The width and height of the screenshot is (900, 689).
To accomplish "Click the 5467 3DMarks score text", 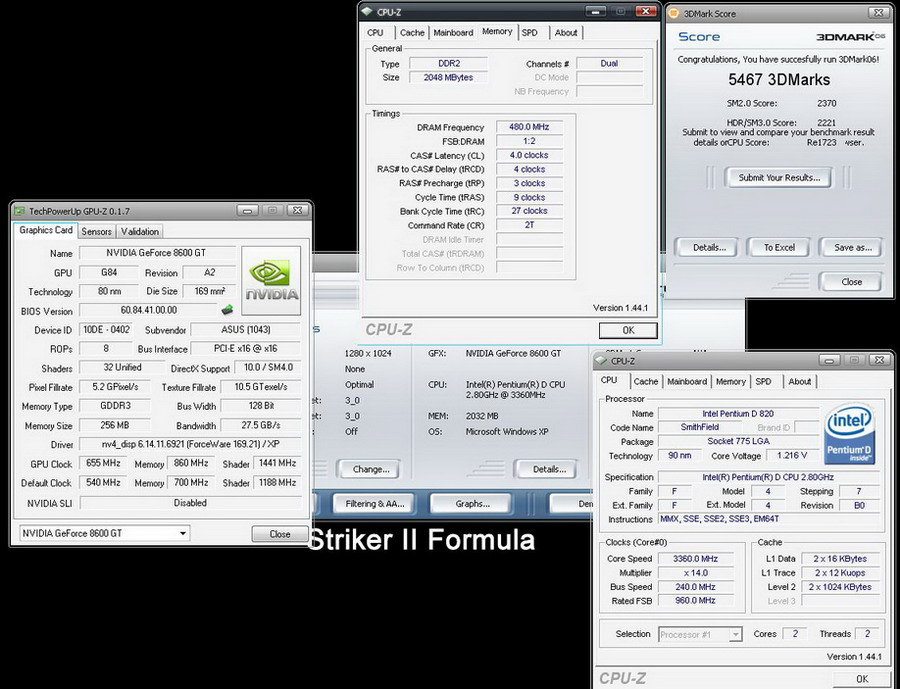I will click(779, 80).
